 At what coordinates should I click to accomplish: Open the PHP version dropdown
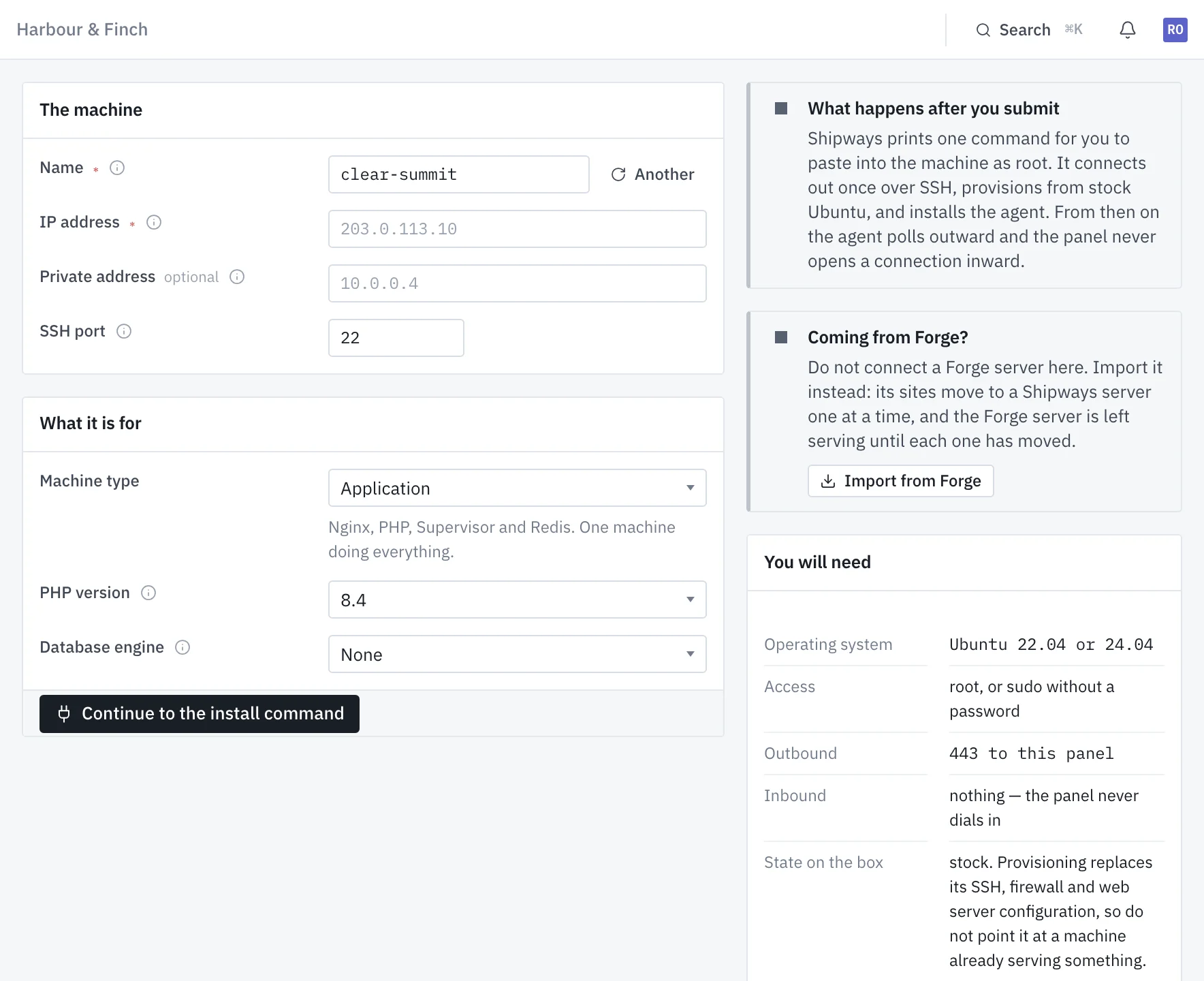coord(517,599)
